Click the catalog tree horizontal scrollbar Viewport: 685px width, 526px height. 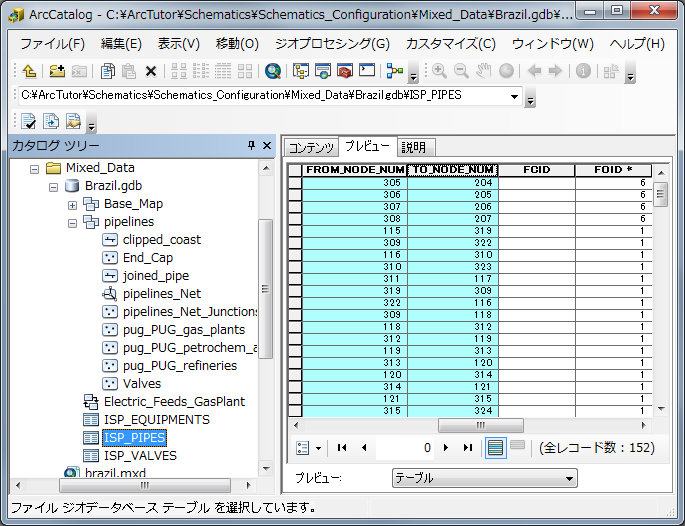click(x=145, y=485)
